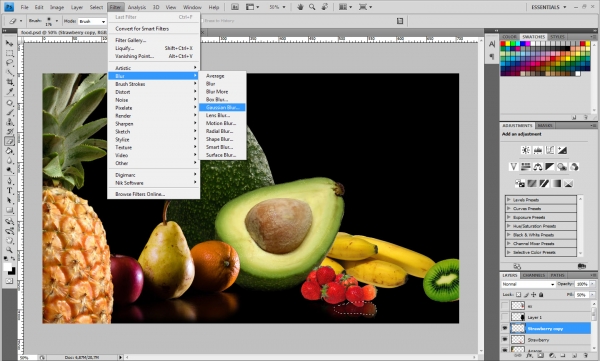The image size is (600, 361).
Task: Add a Black & White adjustment
Action: (x=550, y=167)
